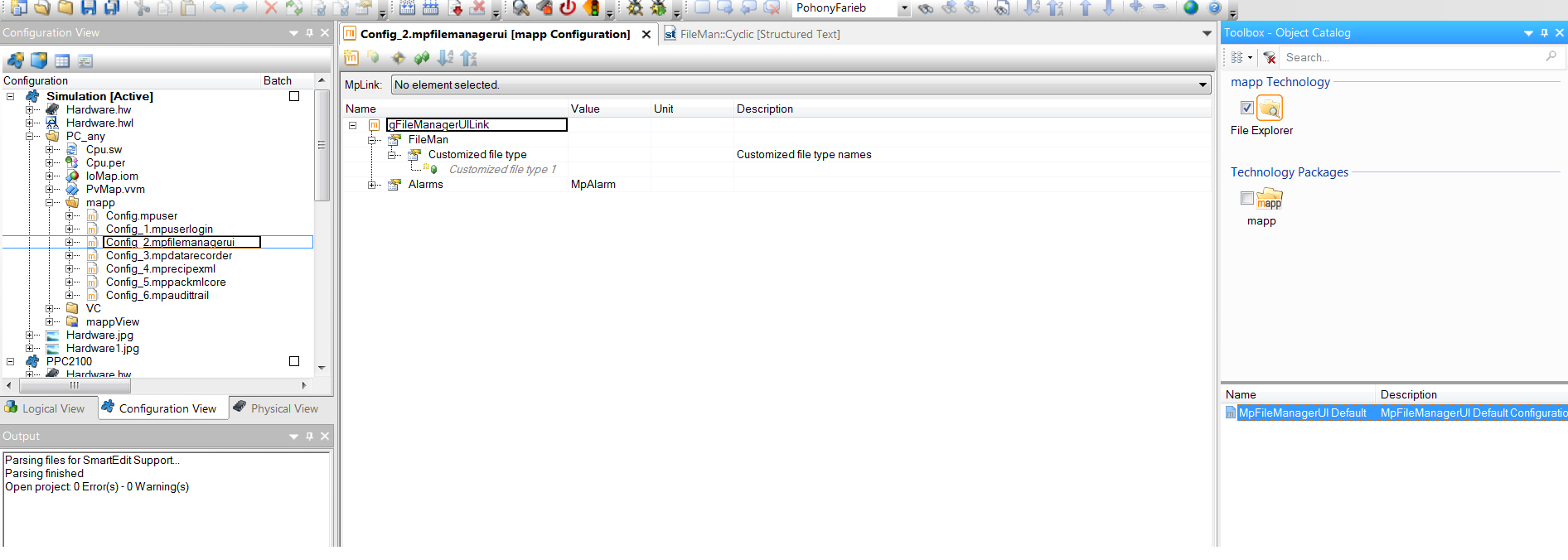Expand the VC folder node

click(50, 308)
